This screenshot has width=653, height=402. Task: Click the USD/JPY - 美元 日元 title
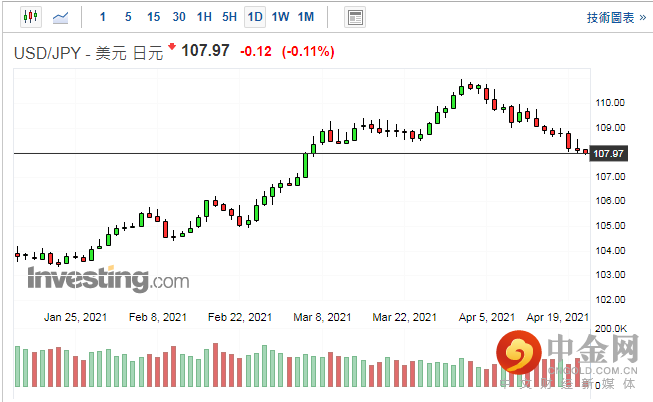(88, 53)
